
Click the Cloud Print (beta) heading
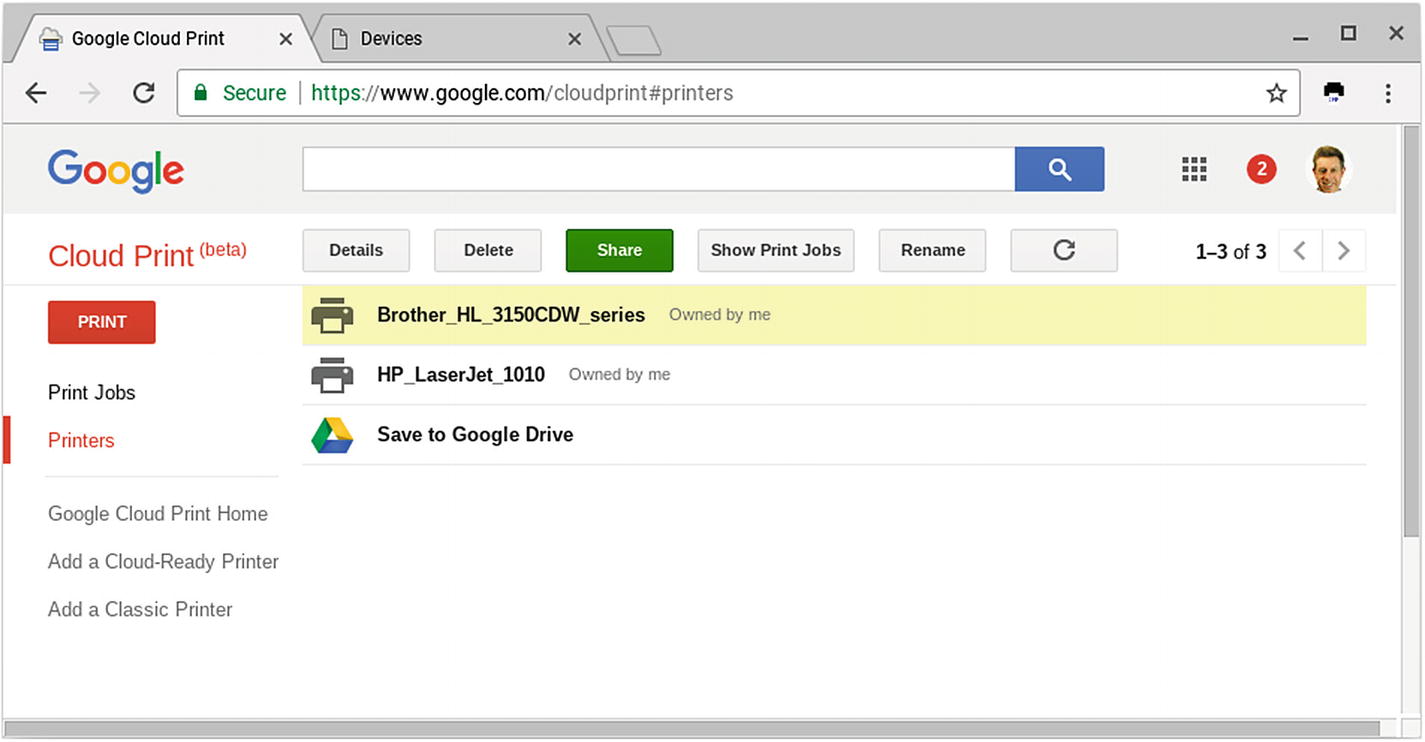pyautogui.click(x=147, y=254)
